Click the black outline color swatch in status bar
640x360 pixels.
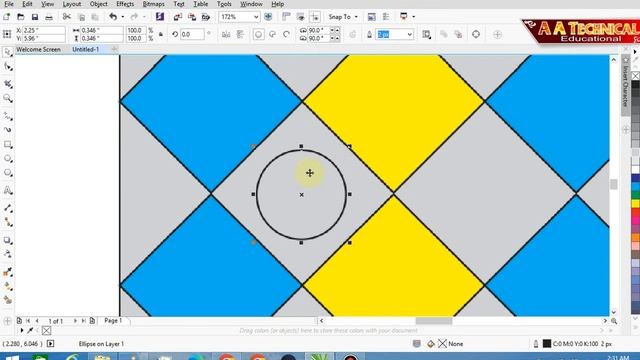pos(547,344)
